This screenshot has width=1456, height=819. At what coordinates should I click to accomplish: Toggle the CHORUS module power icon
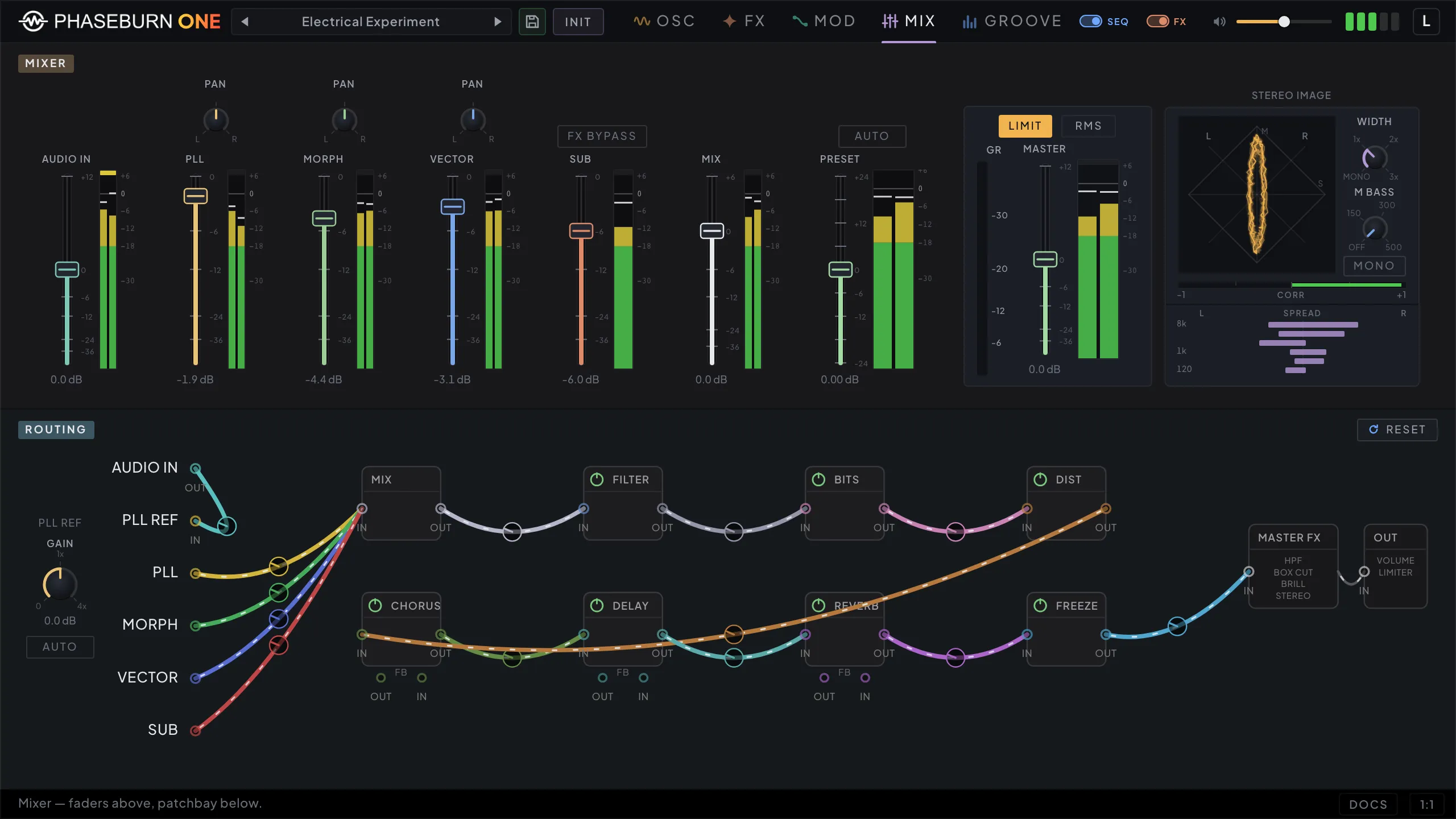(x=375, y=605)
